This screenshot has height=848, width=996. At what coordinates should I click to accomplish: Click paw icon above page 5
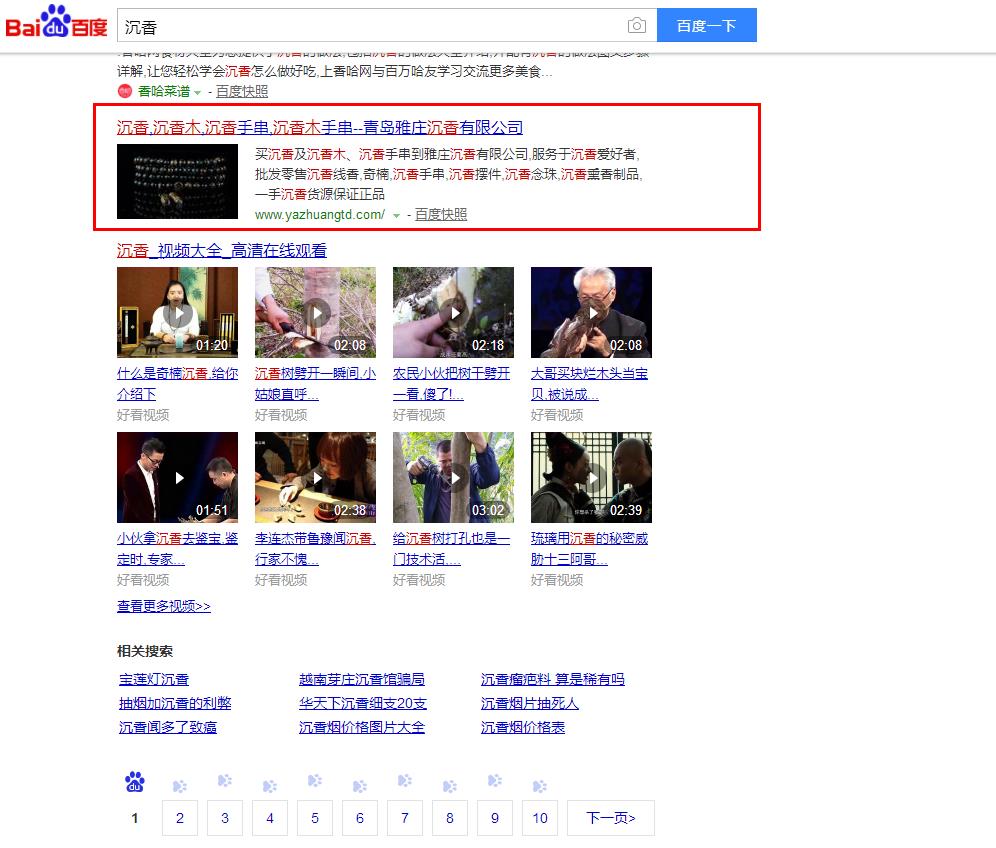click(x=315, y=780)
